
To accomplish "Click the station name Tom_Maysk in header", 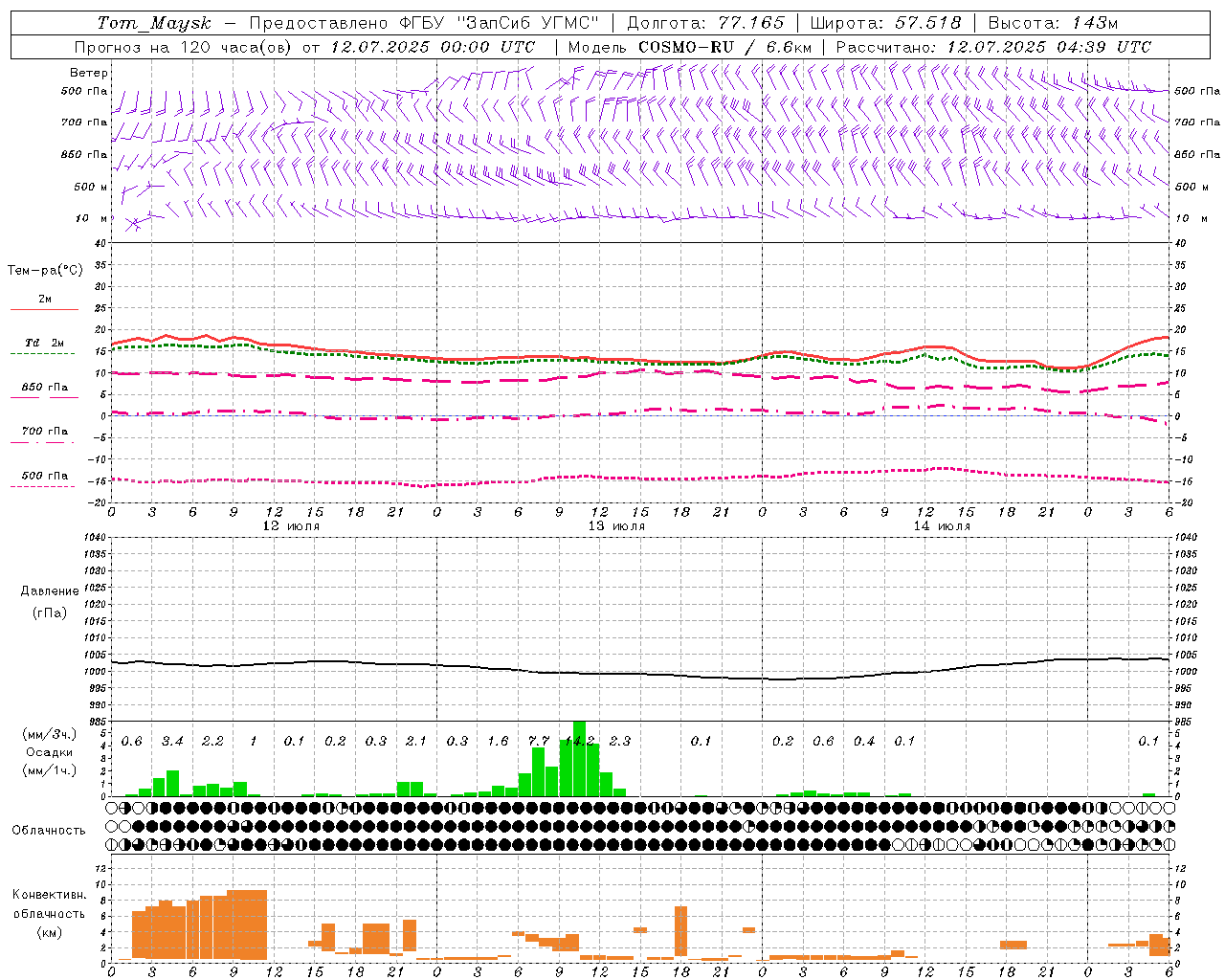I will coord(154,23).
